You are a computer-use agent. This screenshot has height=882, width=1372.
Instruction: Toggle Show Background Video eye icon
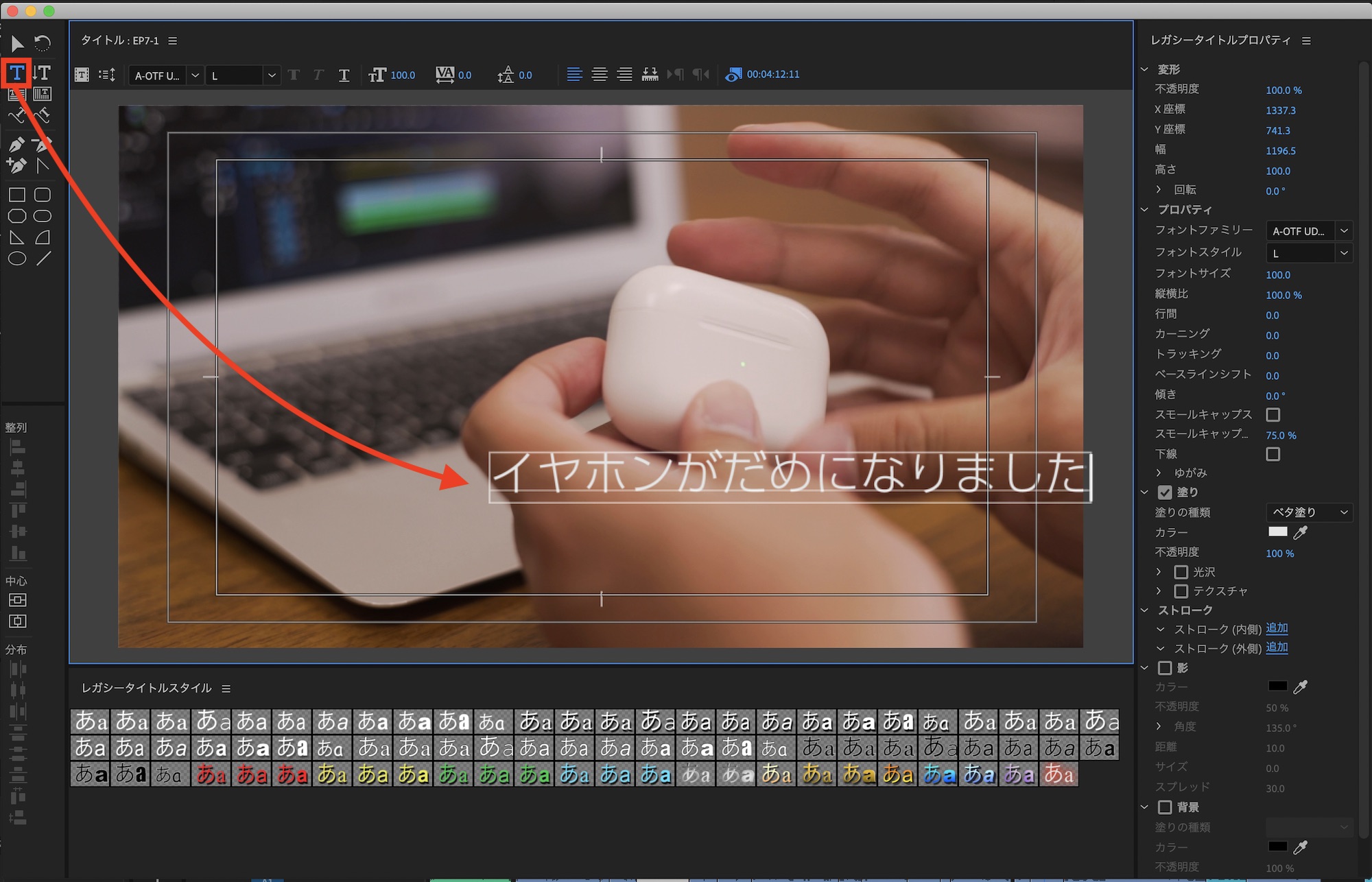point(733,75)
